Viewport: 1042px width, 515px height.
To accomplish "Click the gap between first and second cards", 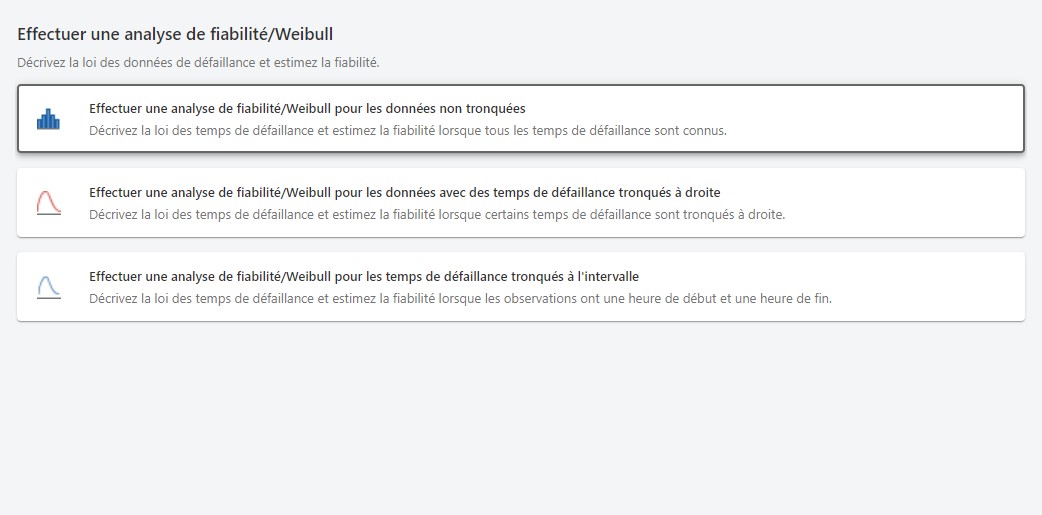I will pyautogui.click(x=520, y=160).
